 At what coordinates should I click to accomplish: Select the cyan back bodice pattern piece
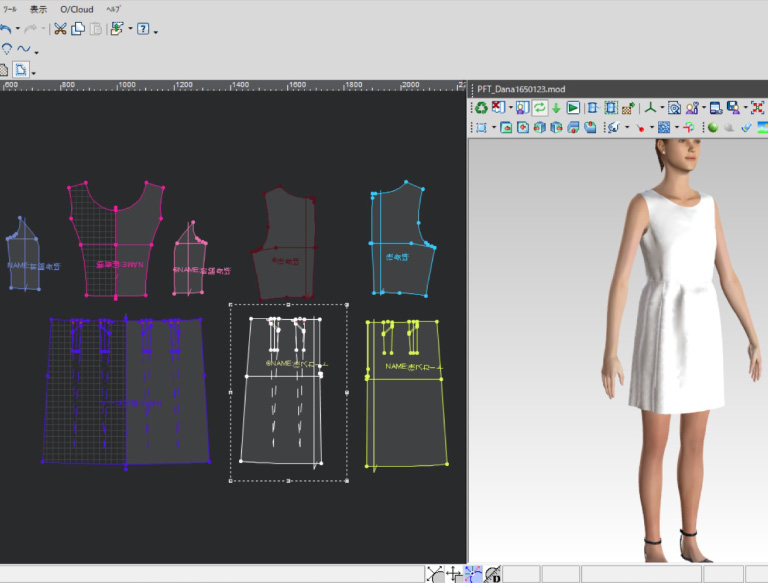403,240
